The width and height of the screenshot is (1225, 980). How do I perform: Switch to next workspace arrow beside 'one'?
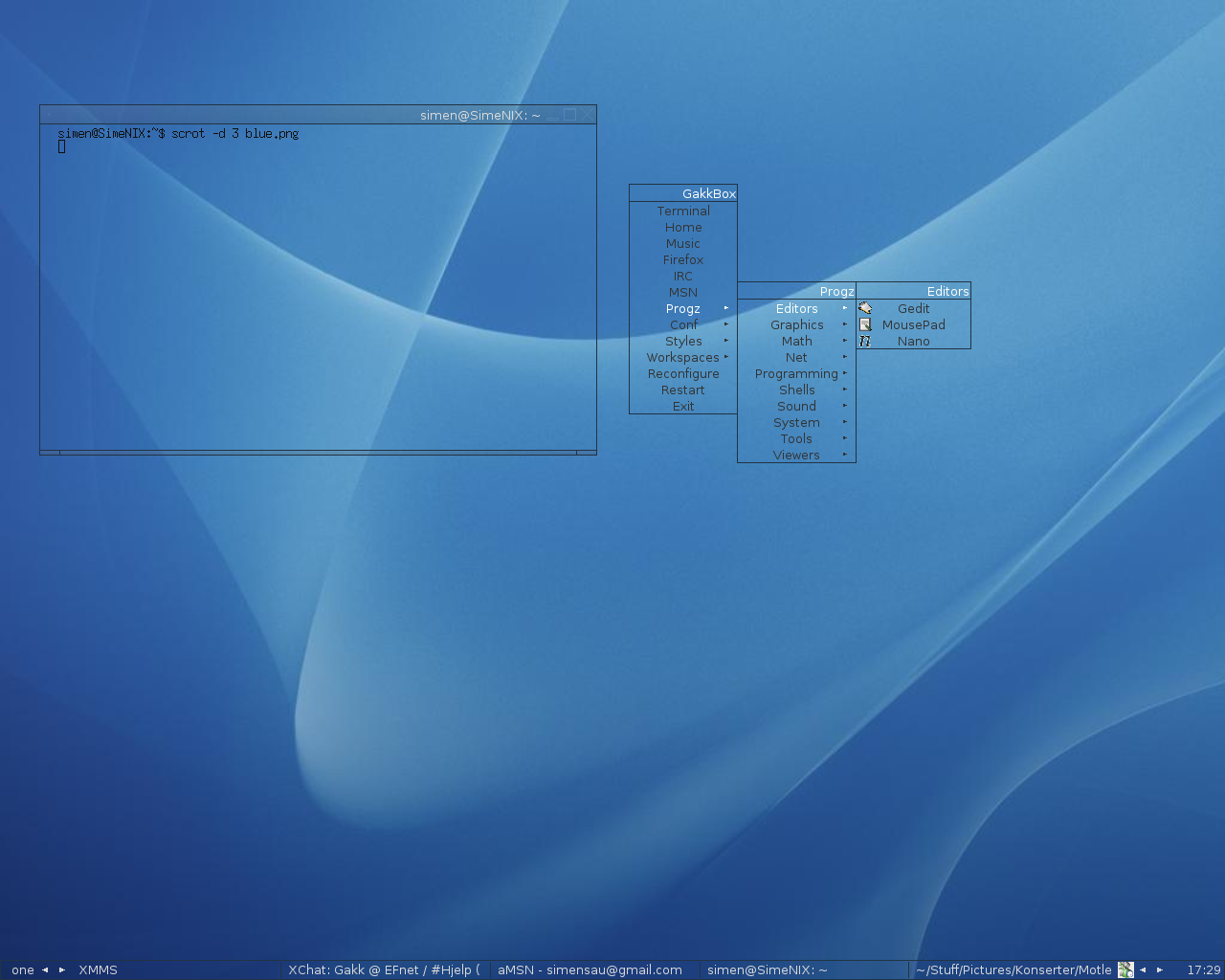(x=62, y=969)
